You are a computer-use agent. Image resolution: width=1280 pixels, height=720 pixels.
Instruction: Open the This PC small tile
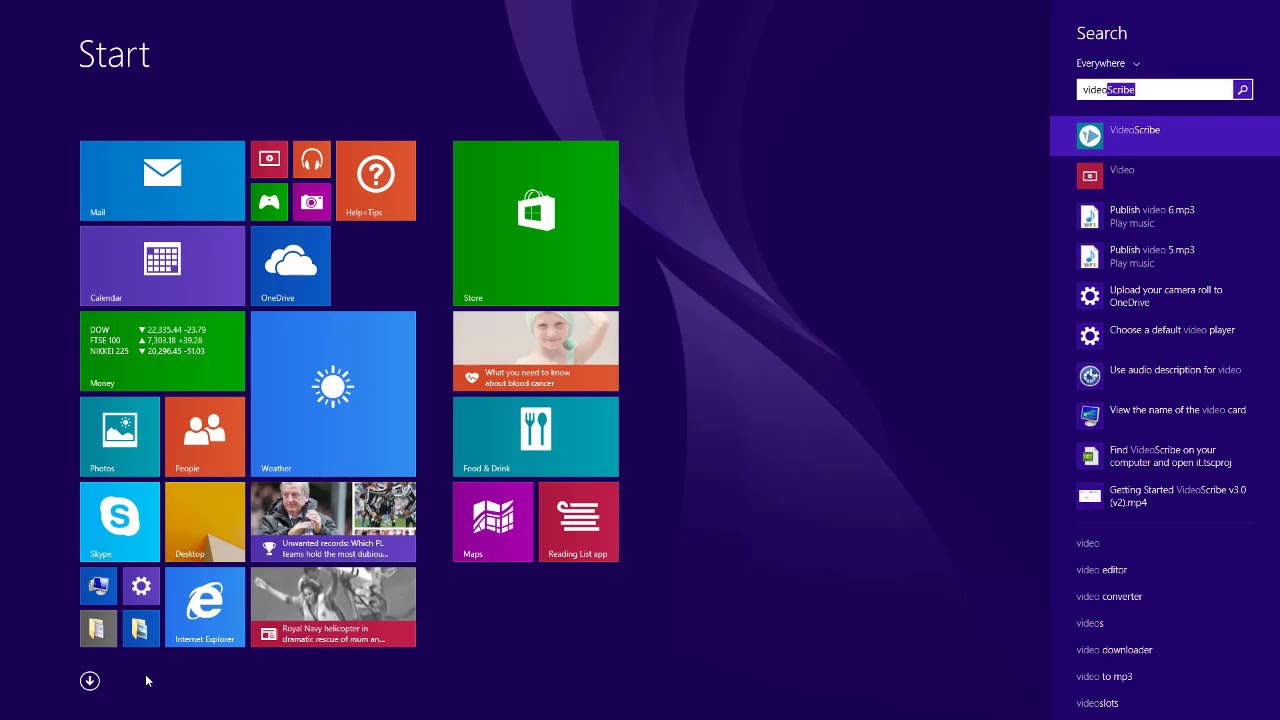pos(98,586)
